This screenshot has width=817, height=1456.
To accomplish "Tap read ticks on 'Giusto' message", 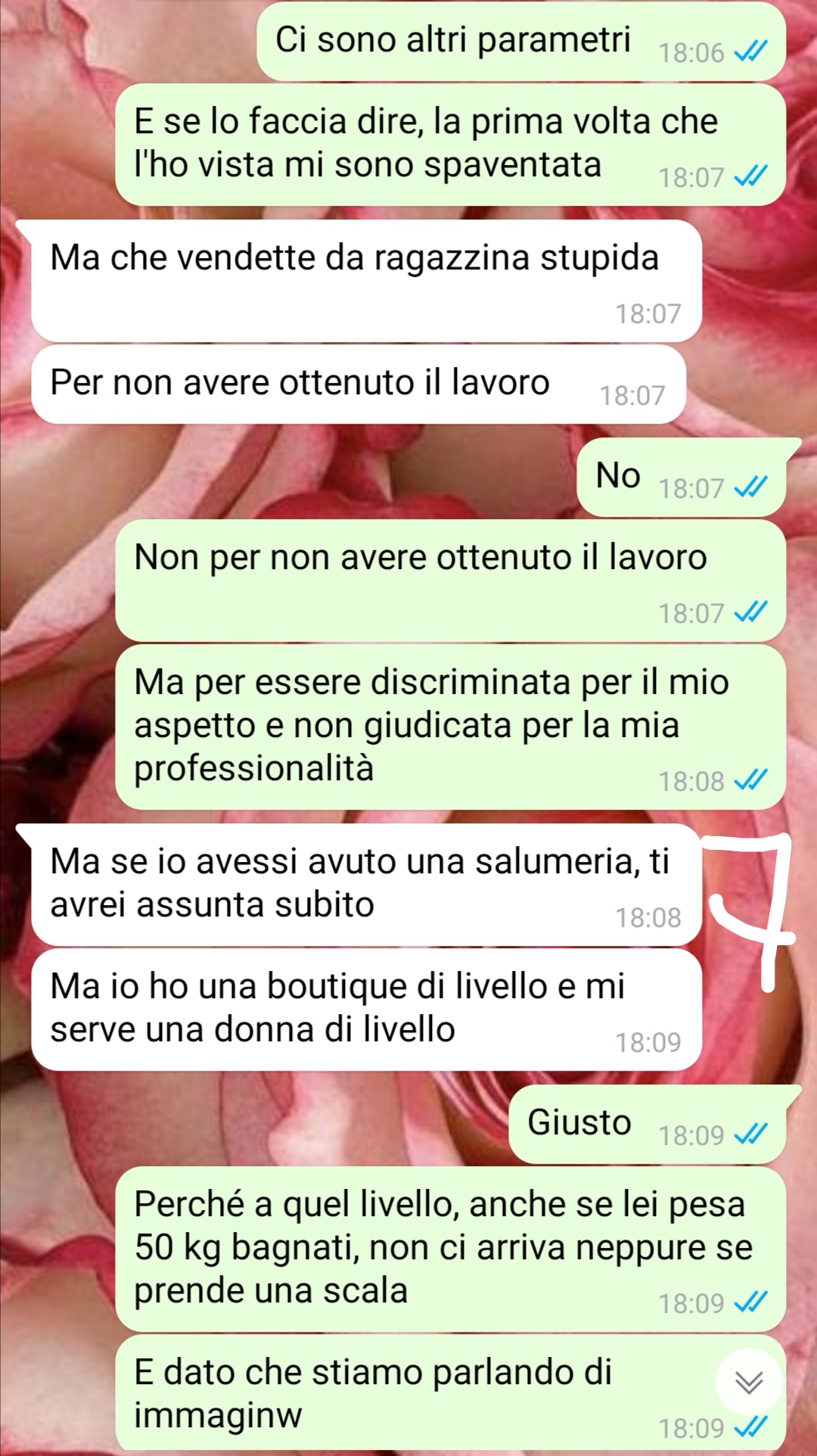I will coord(751,1134).
